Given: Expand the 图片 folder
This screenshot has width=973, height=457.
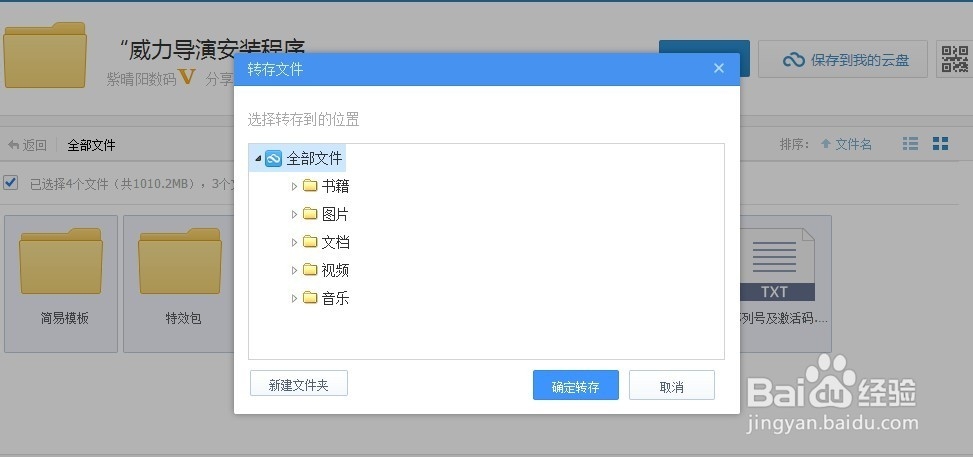Looking at the screenshot, I should click(294, 214).
